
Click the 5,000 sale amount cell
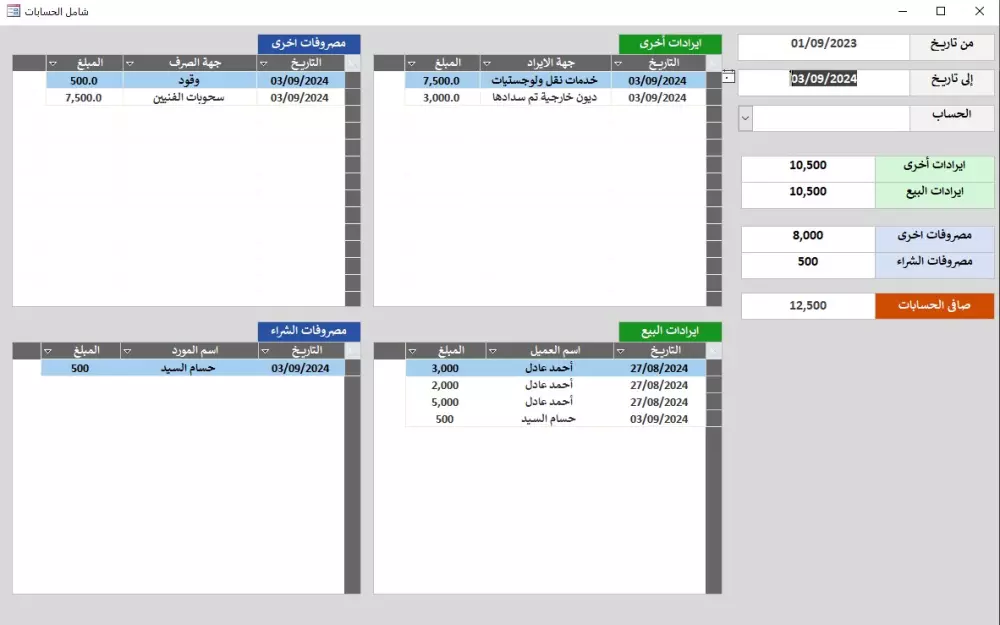pyautogui.click(x=445, y=402)
